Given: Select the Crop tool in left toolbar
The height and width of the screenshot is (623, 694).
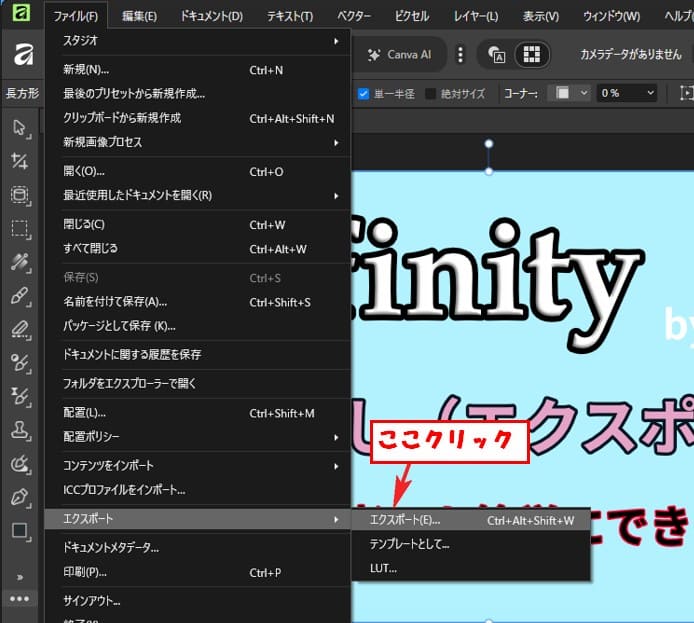Looking at the screenshot, I should pos(19,161).
